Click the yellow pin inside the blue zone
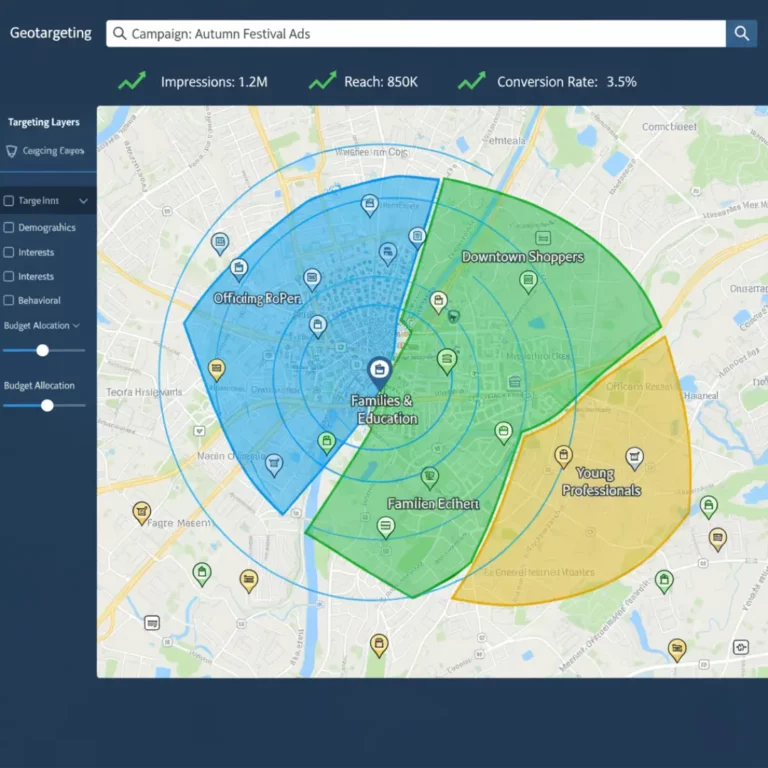Screen dimensions: 768x768 point(216,370)
